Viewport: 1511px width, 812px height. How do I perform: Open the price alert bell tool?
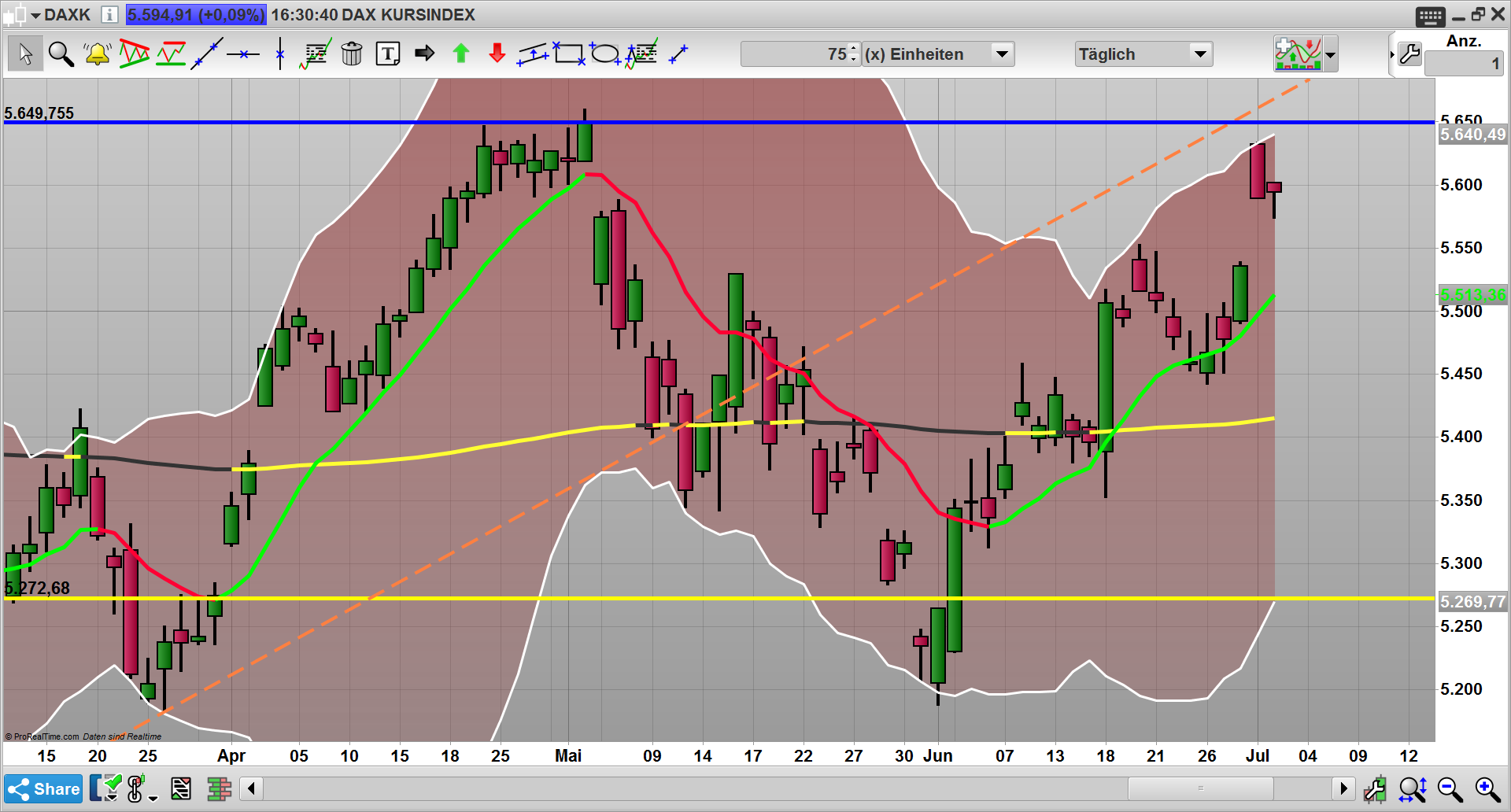[x=97, y=54]
